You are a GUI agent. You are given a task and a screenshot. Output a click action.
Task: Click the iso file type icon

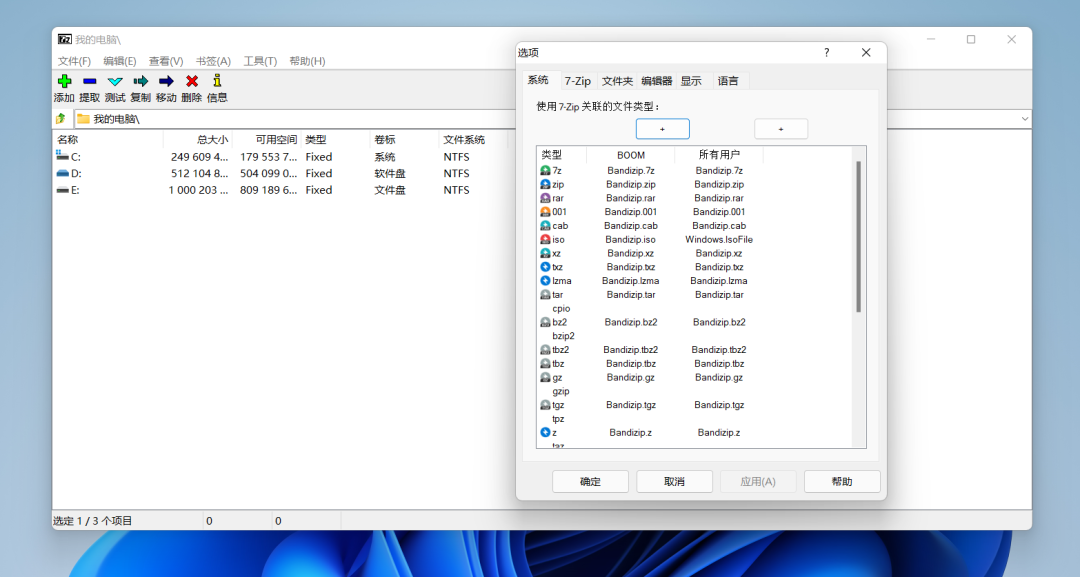[545, 239]
